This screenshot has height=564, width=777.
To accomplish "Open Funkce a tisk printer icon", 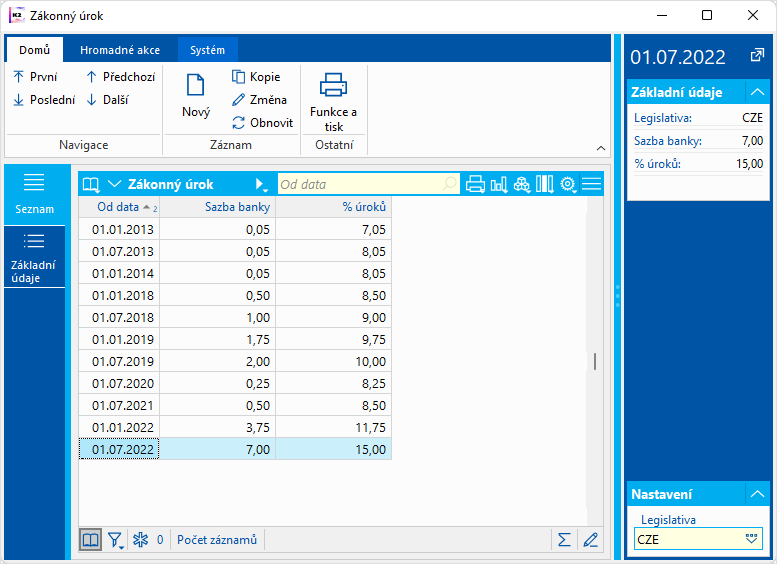I will tap(334, 86).
